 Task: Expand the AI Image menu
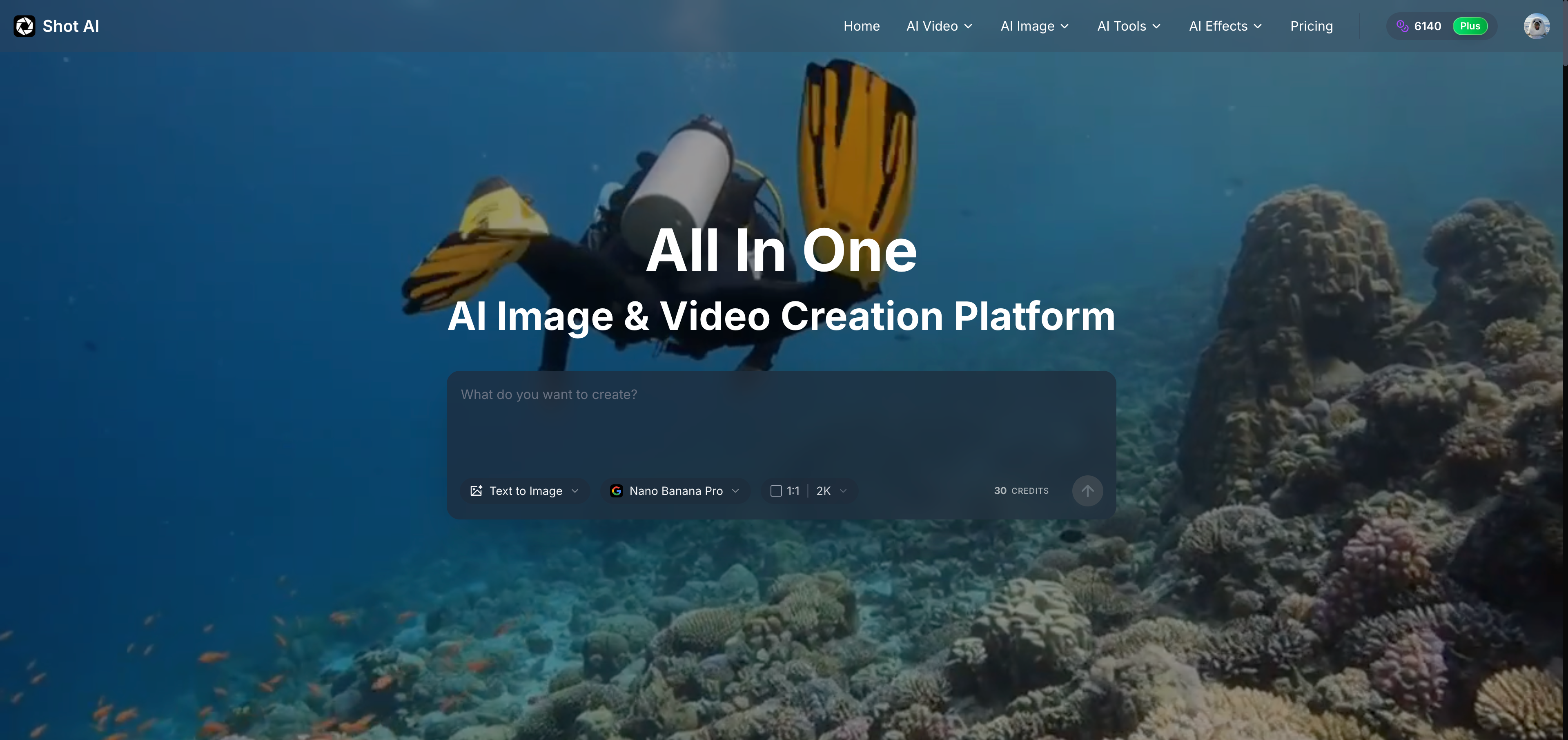1034,26
